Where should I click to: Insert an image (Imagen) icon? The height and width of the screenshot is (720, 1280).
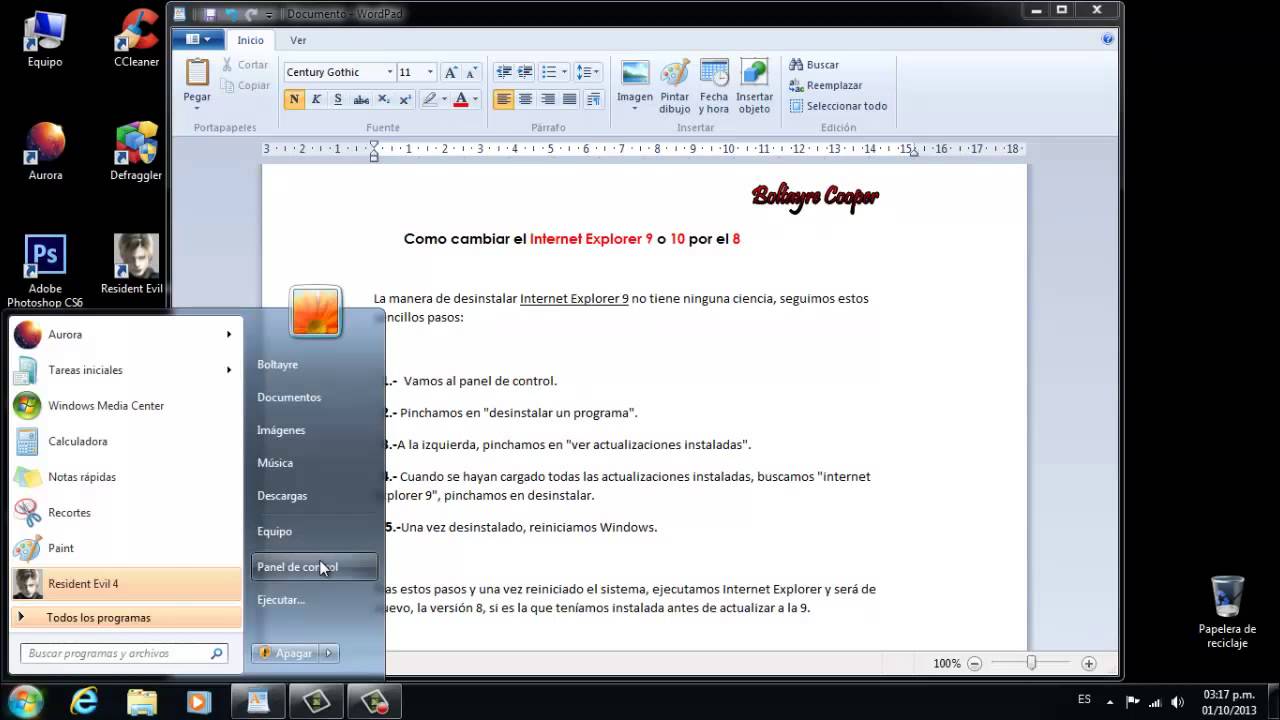pos(635,72)
